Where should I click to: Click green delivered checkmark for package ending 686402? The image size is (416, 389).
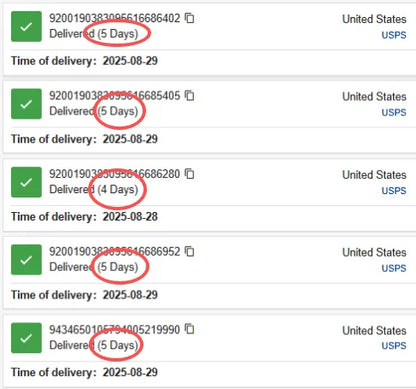[x=26, y=27]
